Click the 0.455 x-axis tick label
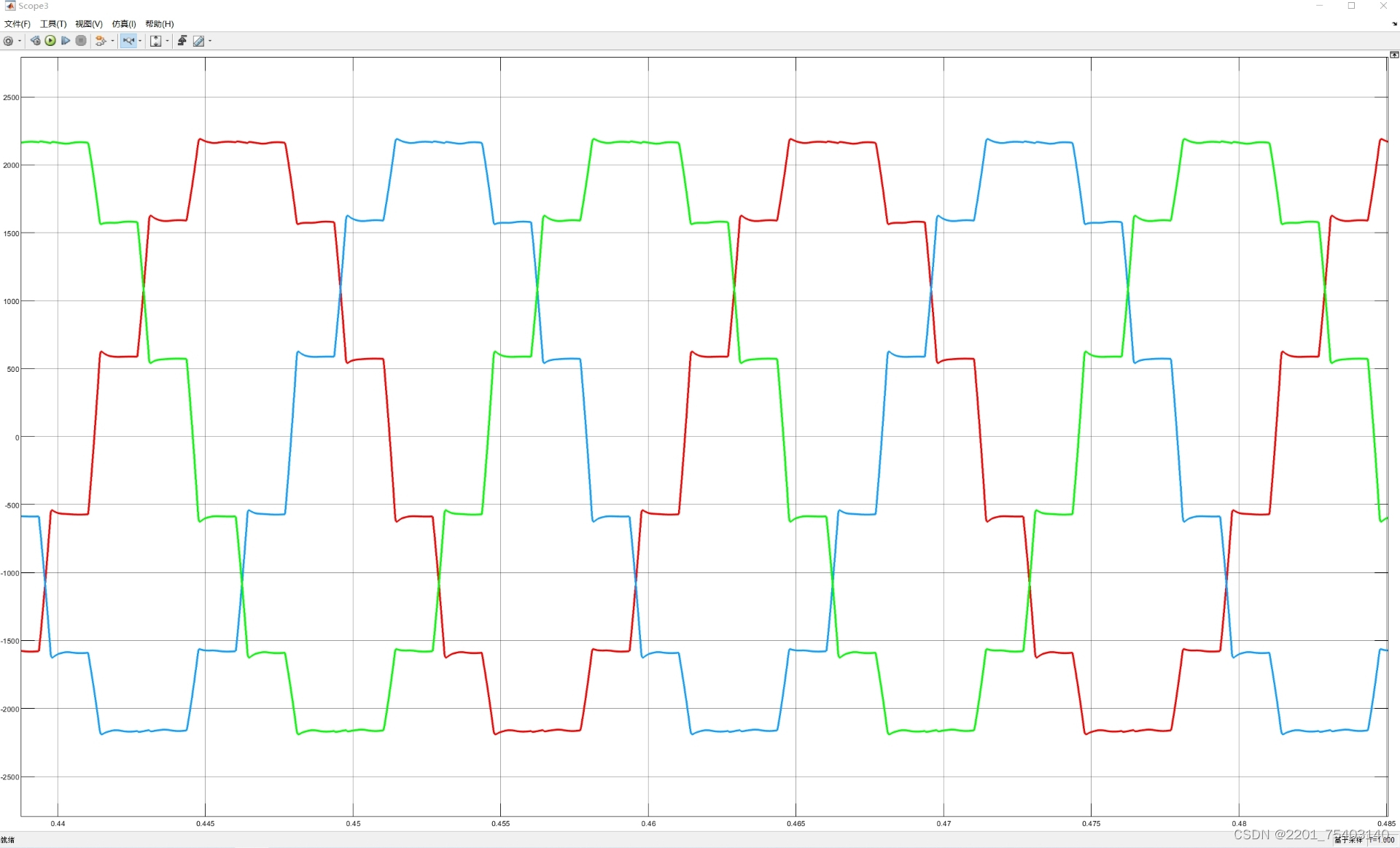This screenshot has height=848, width=1400. tap(501, 824)
